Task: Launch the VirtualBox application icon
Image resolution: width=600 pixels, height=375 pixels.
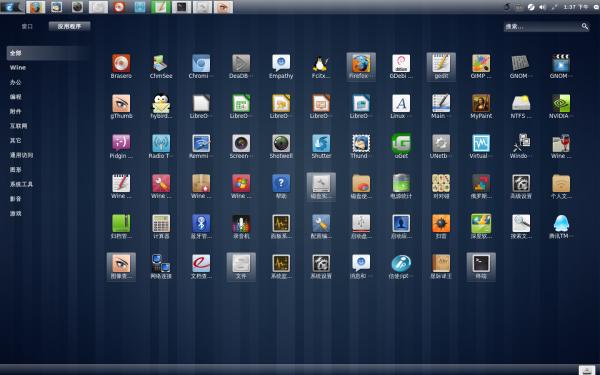Action: pyautogui.click(x=481, y=147)
